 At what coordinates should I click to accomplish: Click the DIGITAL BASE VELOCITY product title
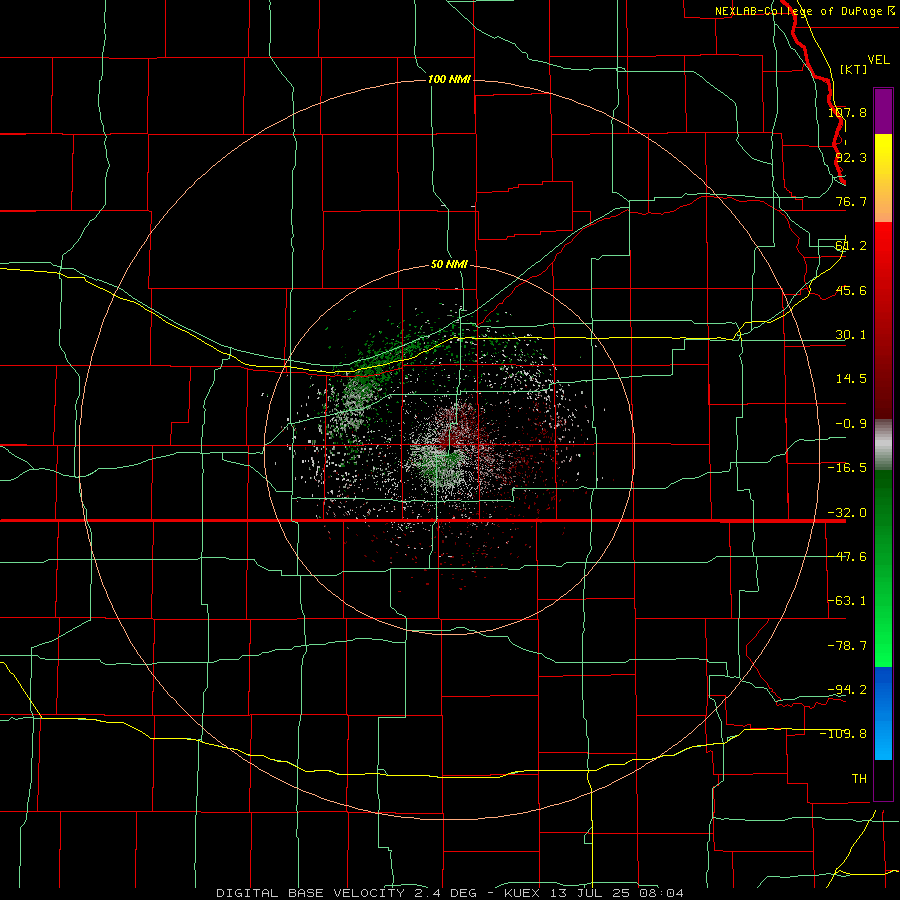[310, 893]
